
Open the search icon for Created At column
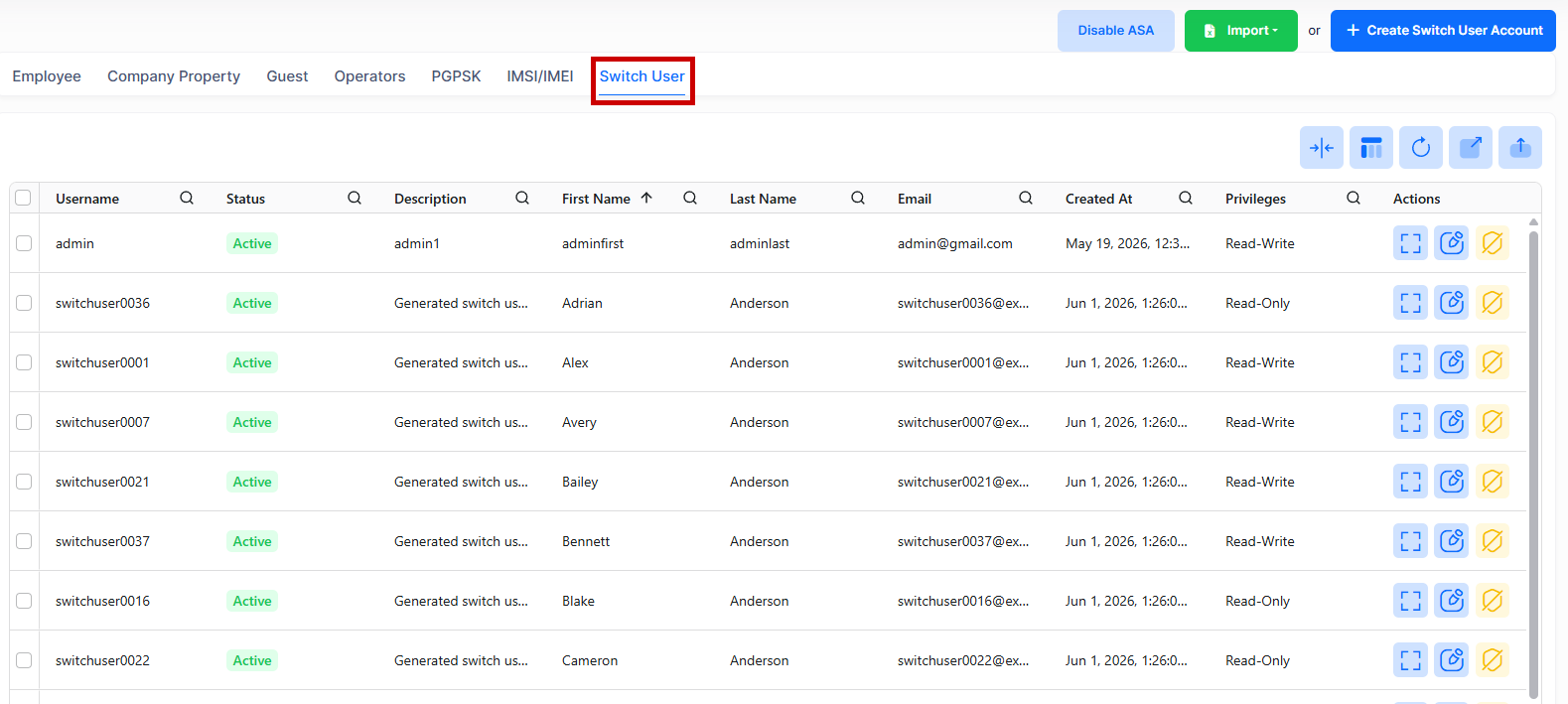(1186, 198)
